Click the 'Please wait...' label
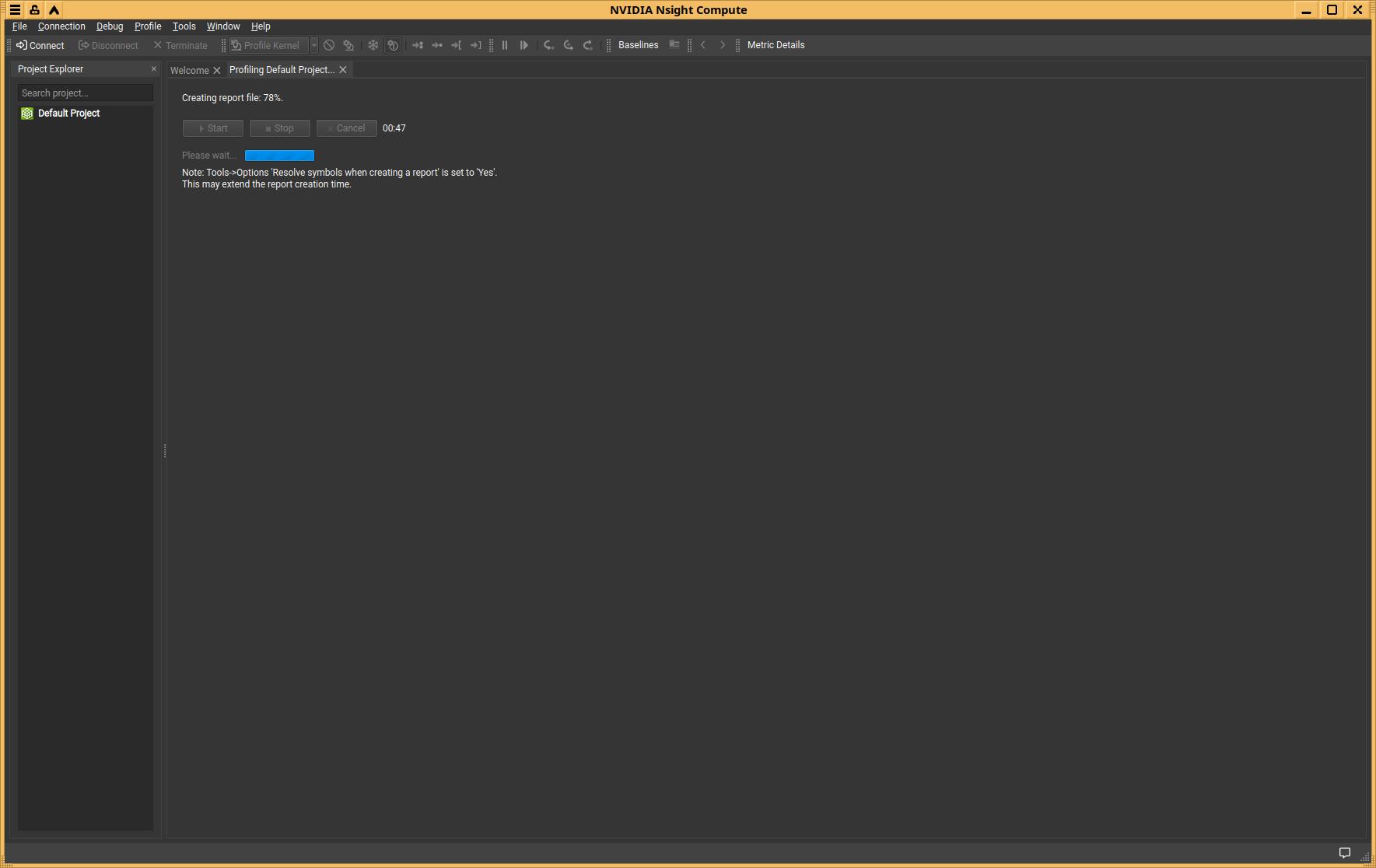Image resolution: width=1376 pixels, height=868 pixels. [x=209, y=156]
